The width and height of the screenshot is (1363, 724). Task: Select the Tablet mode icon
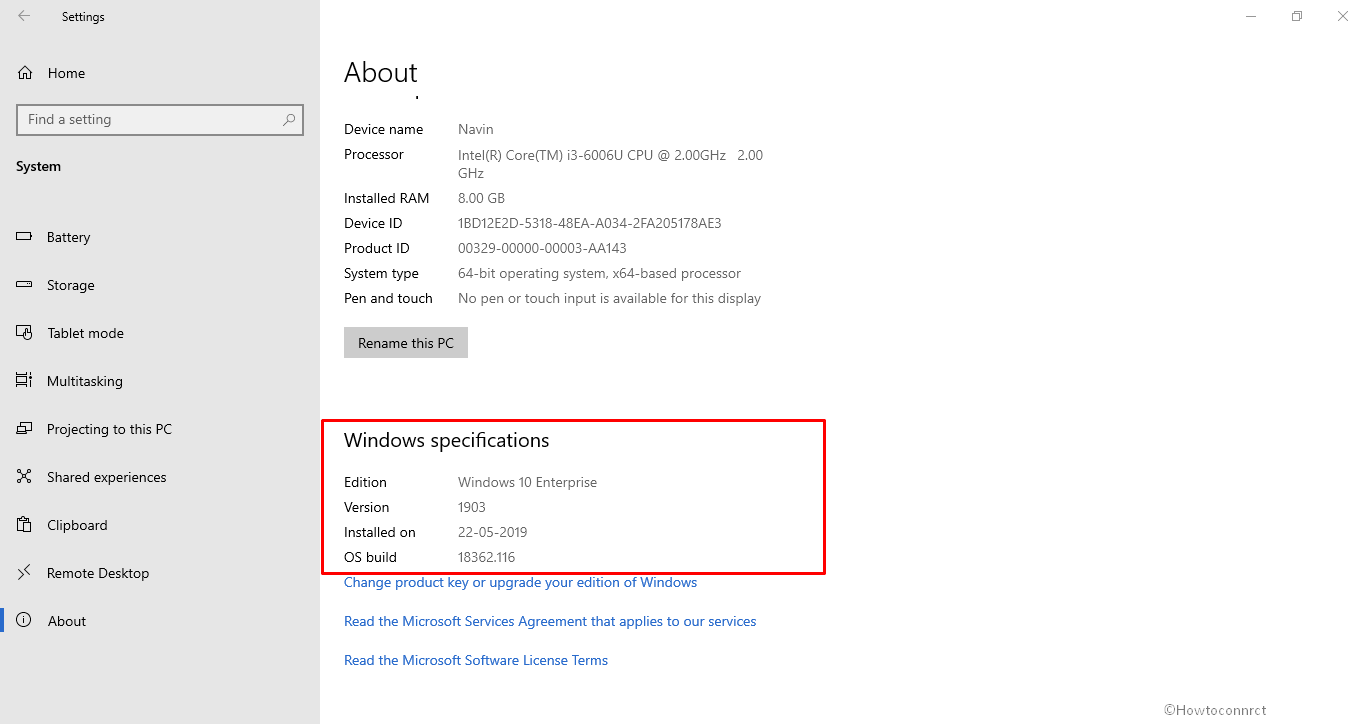coord(25,333)
